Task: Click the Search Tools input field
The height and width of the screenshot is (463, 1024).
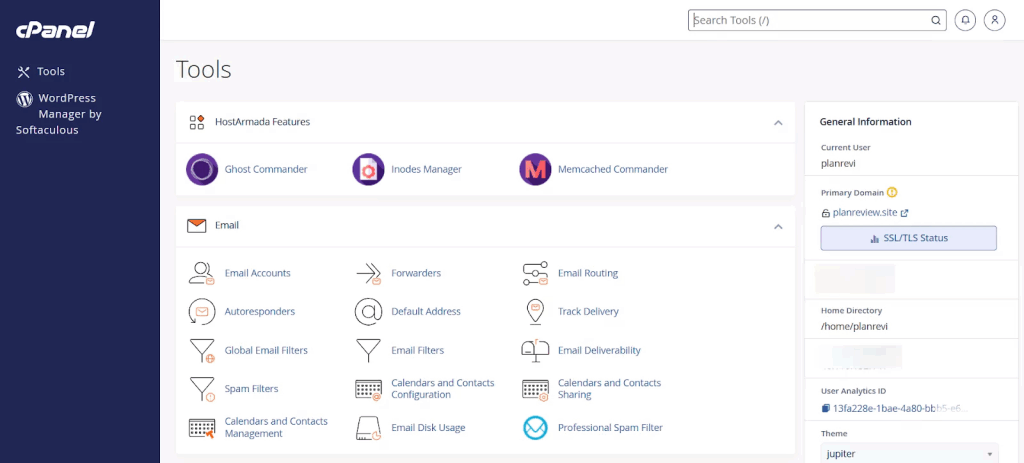Action: coord(810,20)
